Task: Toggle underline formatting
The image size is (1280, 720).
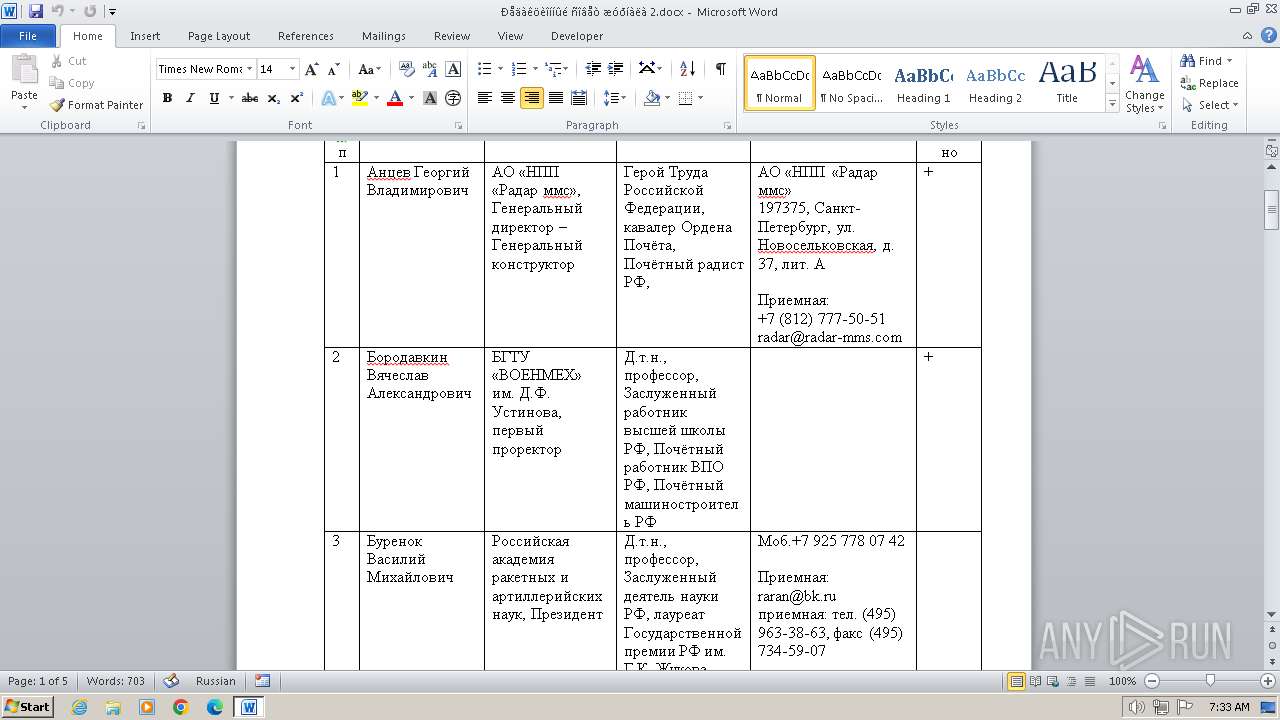Action: pyautogui.click(x=213, y=98)
